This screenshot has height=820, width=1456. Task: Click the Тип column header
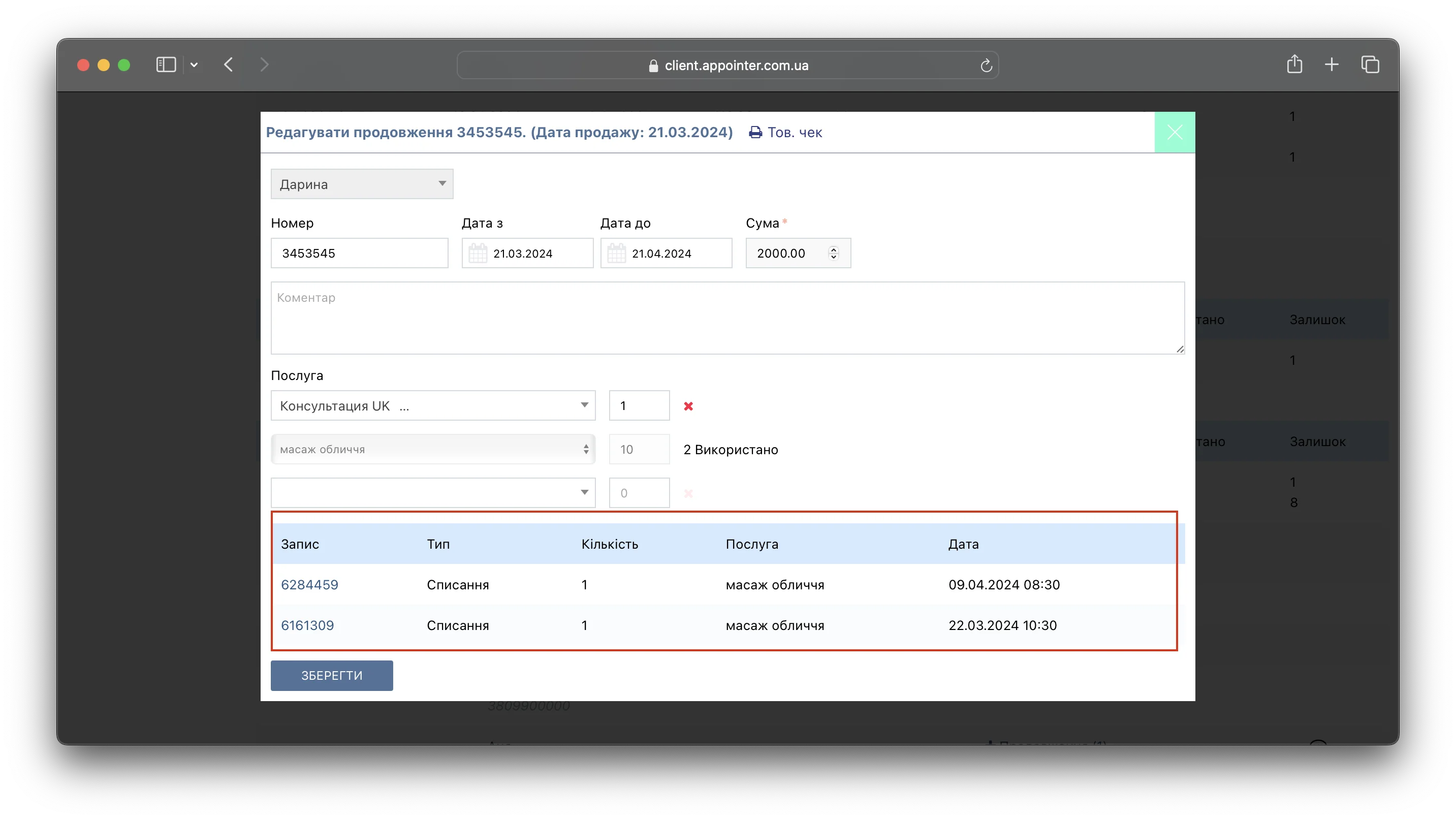tap(438, 544)
